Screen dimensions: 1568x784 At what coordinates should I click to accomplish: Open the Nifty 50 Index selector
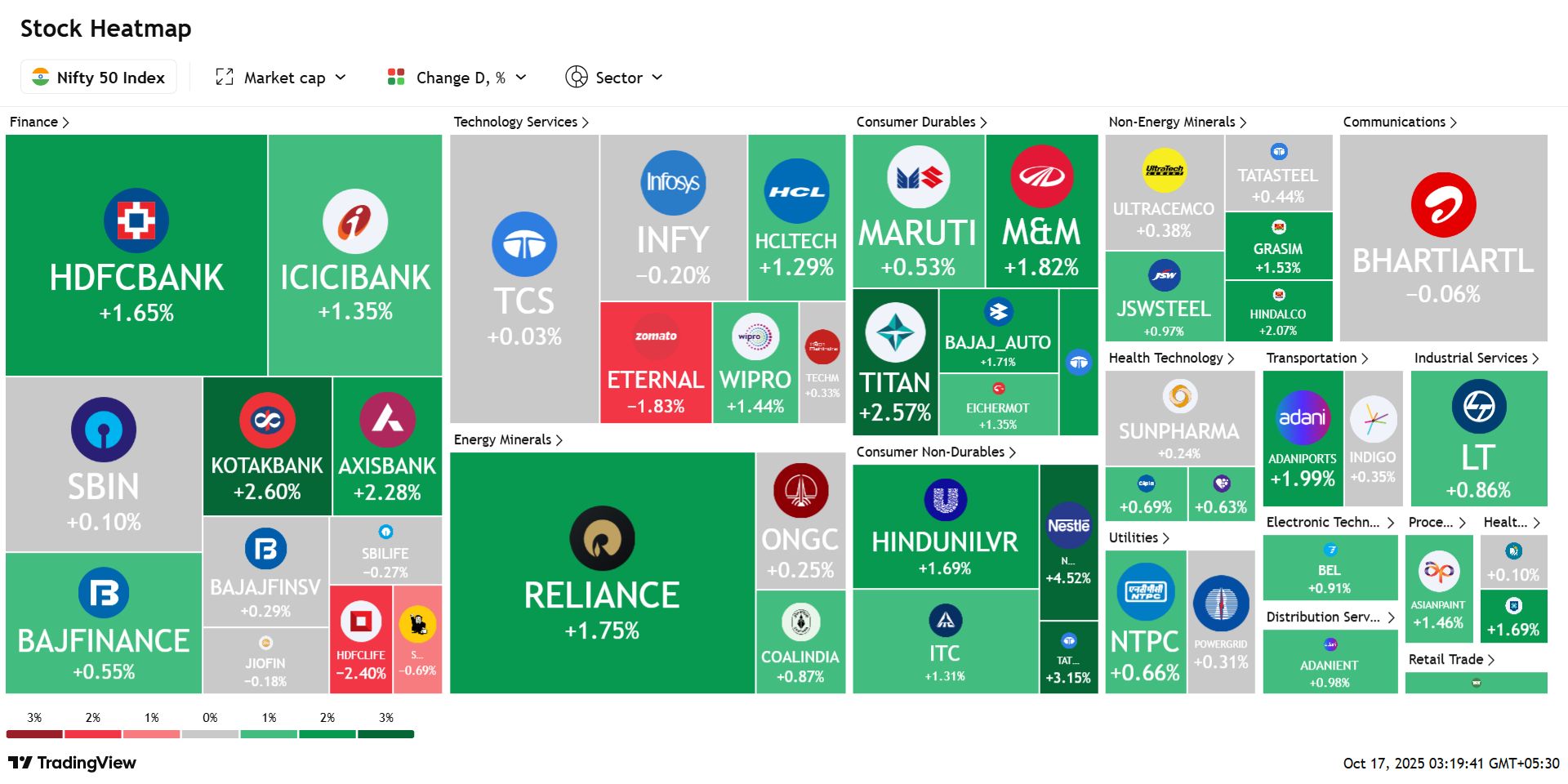pos(99,78)
